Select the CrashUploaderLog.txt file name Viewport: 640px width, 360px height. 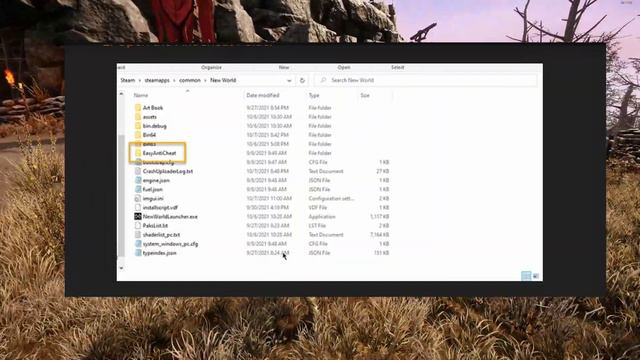pos(168,171)
